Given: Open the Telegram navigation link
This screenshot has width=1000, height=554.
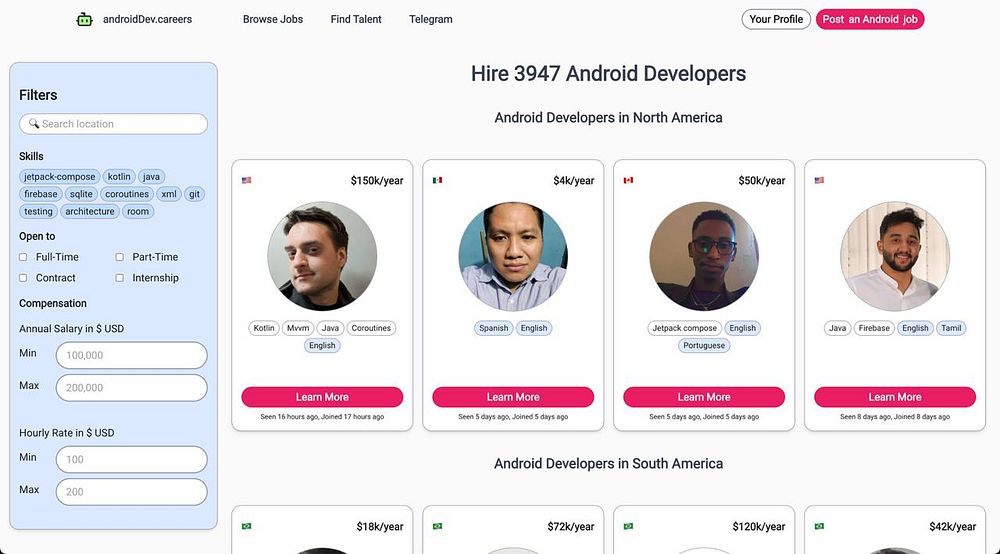Looking at the screenshot, I should point(430,20).
